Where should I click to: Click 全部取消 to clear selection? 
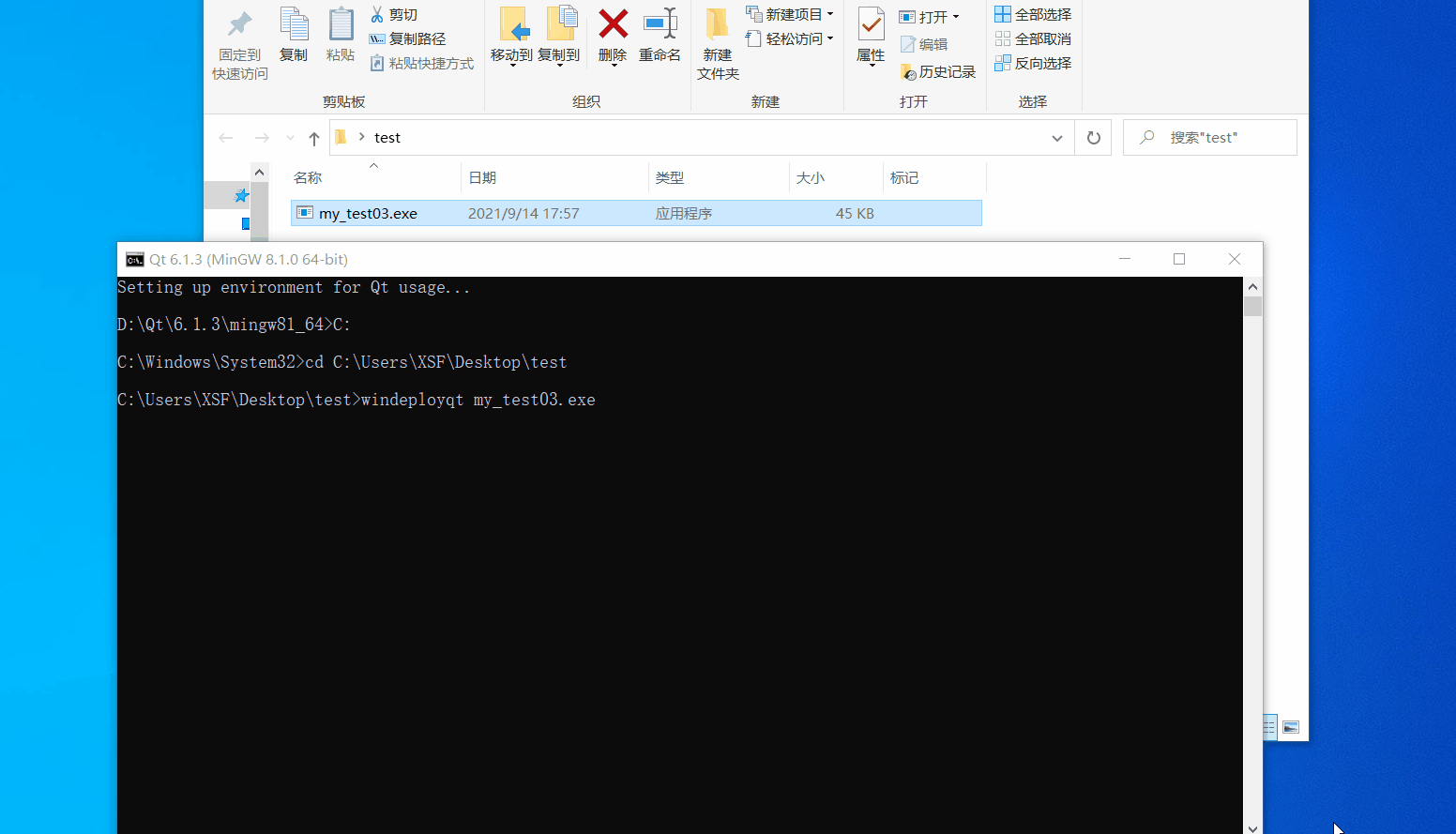tap(1032, 38)
